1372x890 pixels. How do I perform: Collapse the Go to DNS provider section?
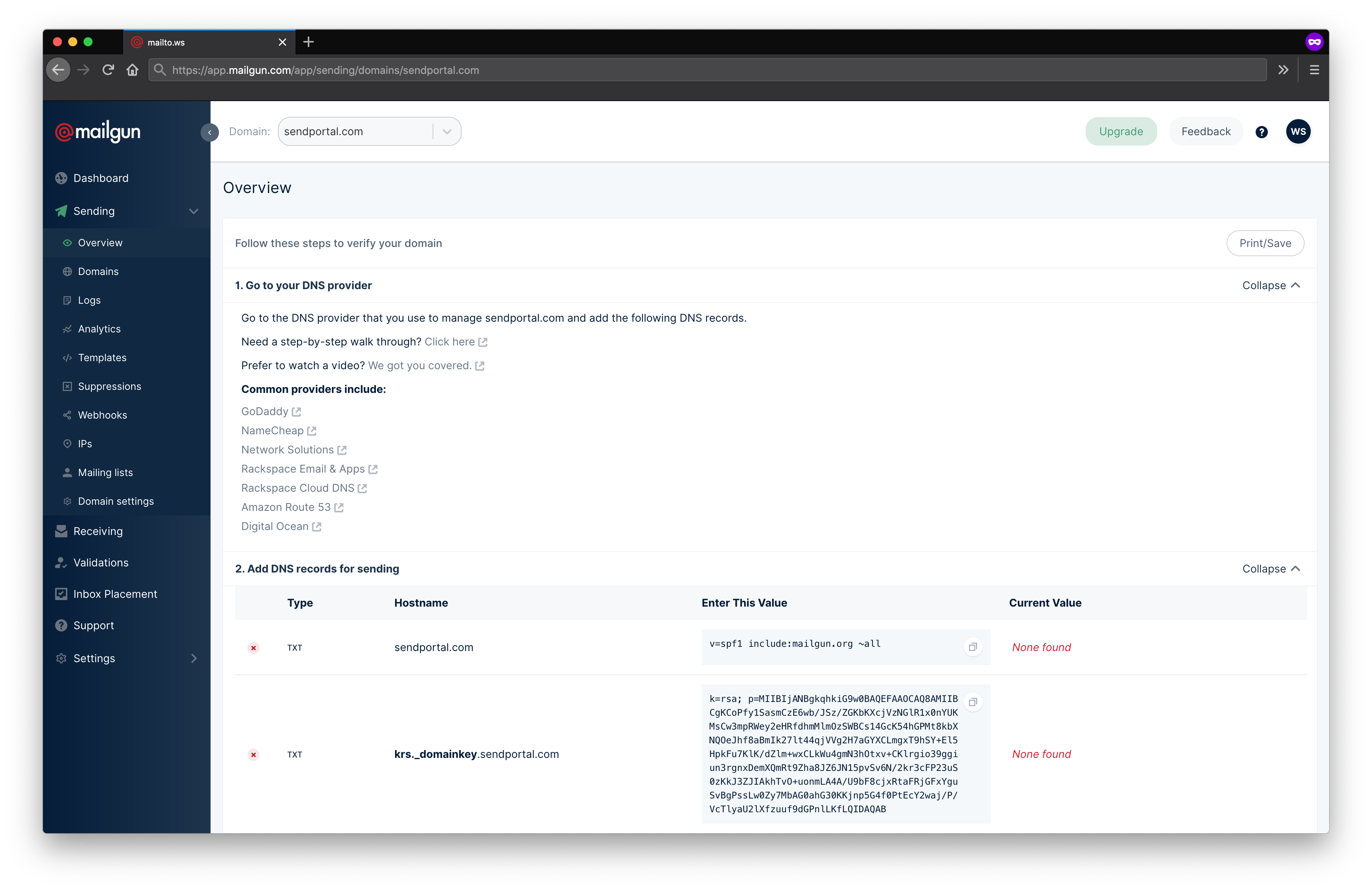[1271, 285]
